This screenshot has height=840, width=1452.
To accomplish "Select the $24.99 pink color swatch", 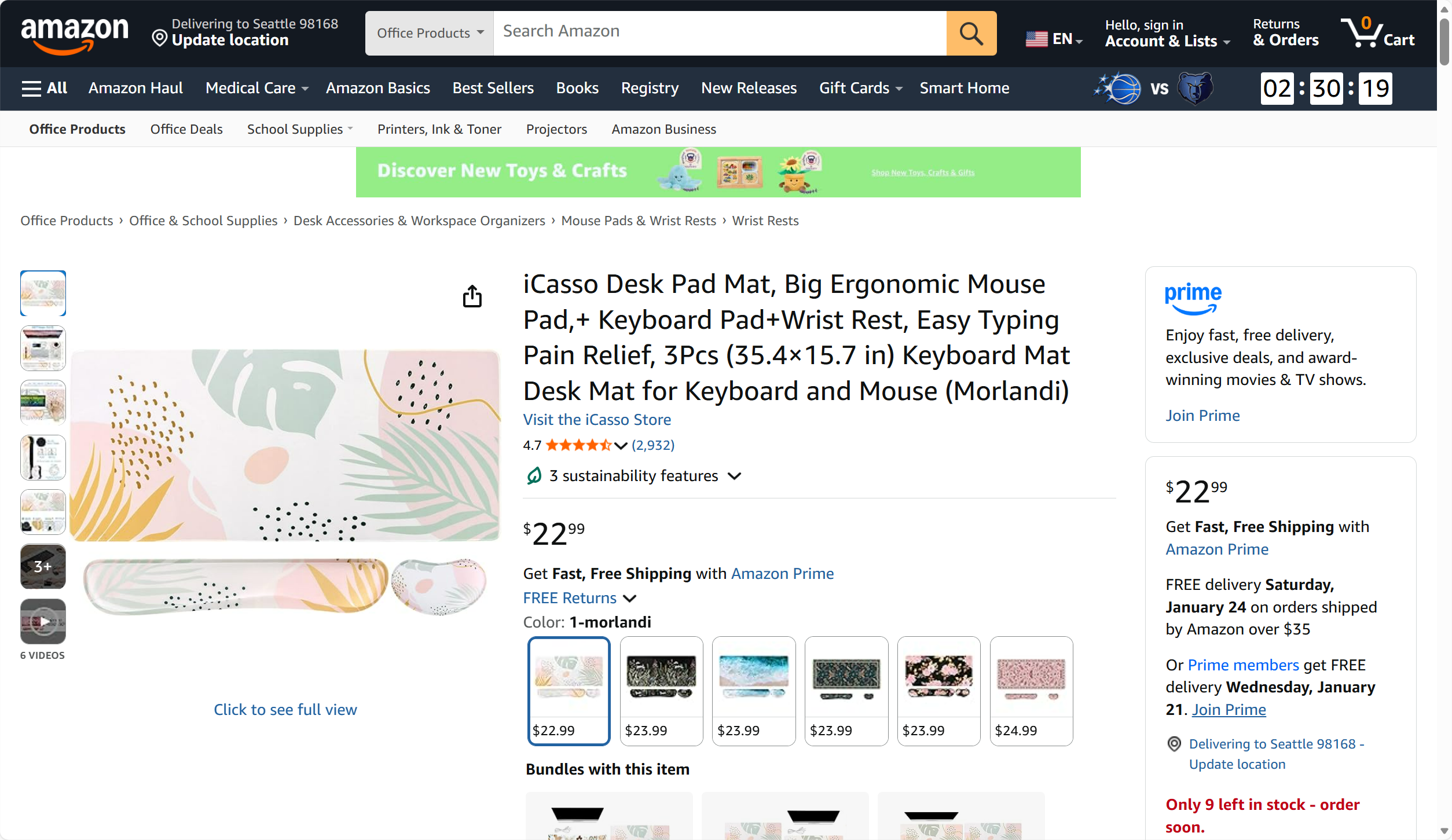I will pyautogui.click(x=1031, y=690).
